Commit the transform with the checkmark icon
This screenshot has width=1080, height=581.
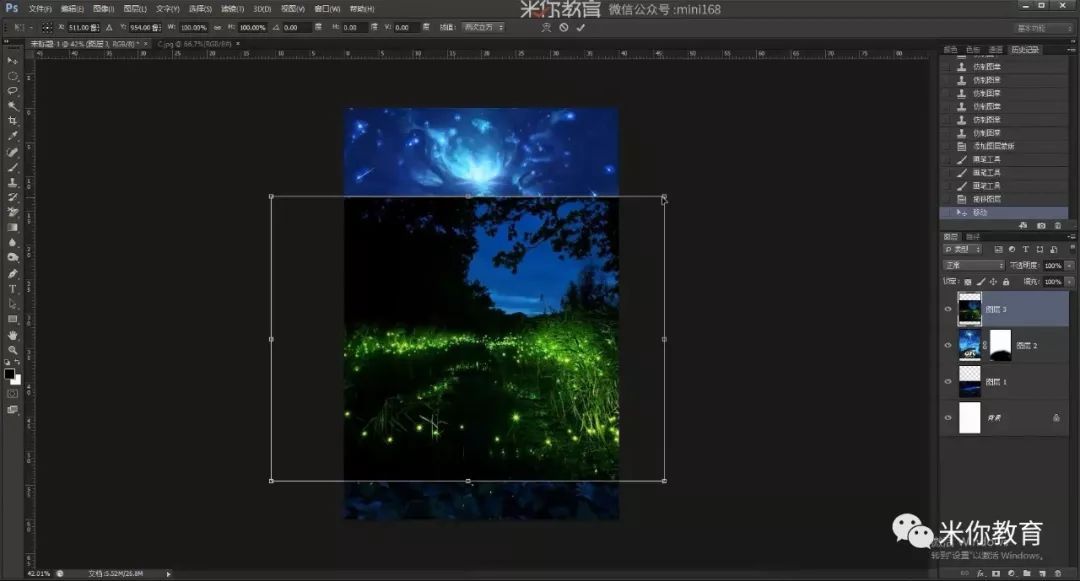tap(581, 28)
